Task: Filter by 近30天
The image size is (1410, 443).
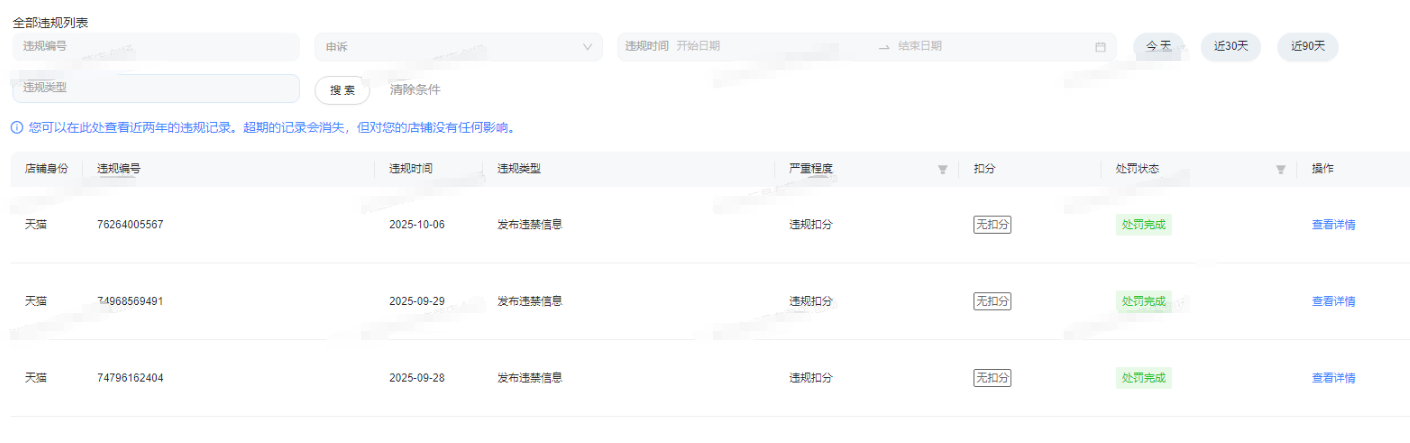Action: (x=1231, y=47)
